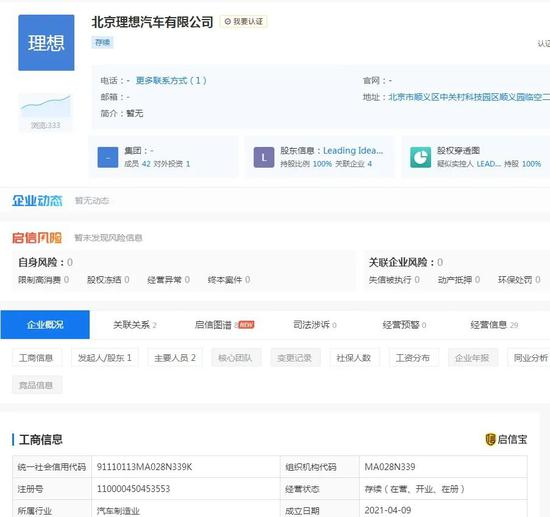Click credit code 91110113MA028N339K cell
This screenshot has width=550, height=517.
(x=186, y=467)
